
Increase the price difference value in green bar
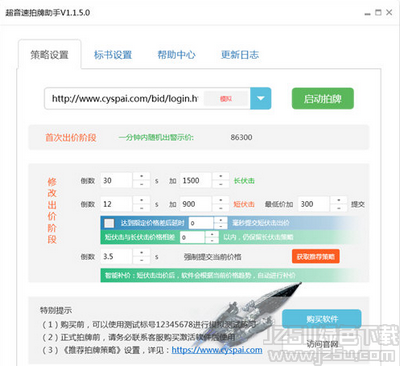tap(212, 234)
